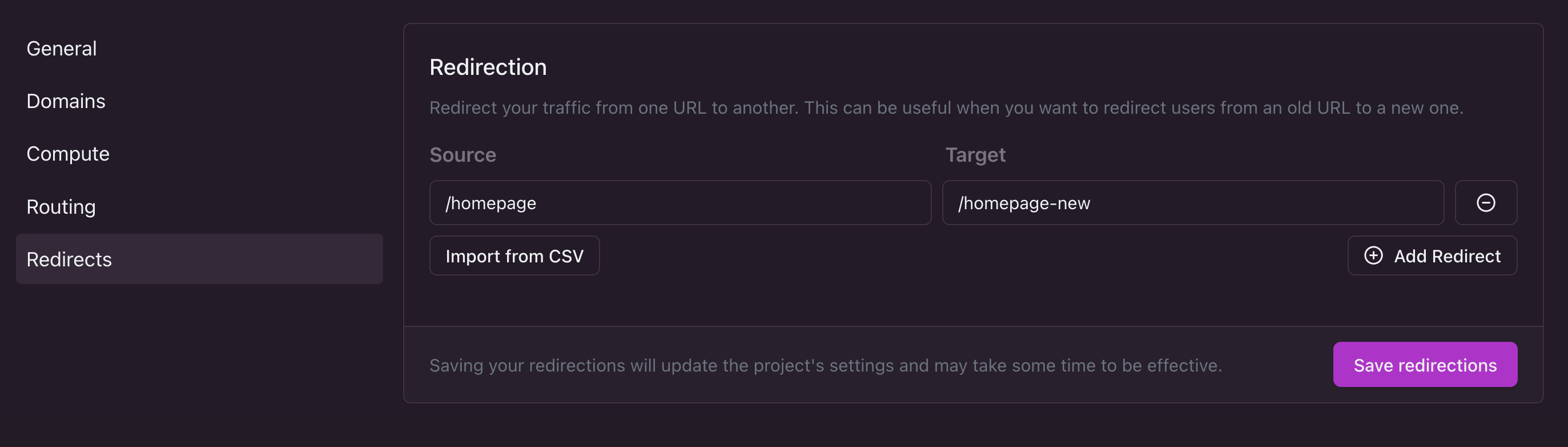Click the plus icon on Add Redirect
The height and width of the screenshot is (447, 1568).
(x=1374, y=256)
